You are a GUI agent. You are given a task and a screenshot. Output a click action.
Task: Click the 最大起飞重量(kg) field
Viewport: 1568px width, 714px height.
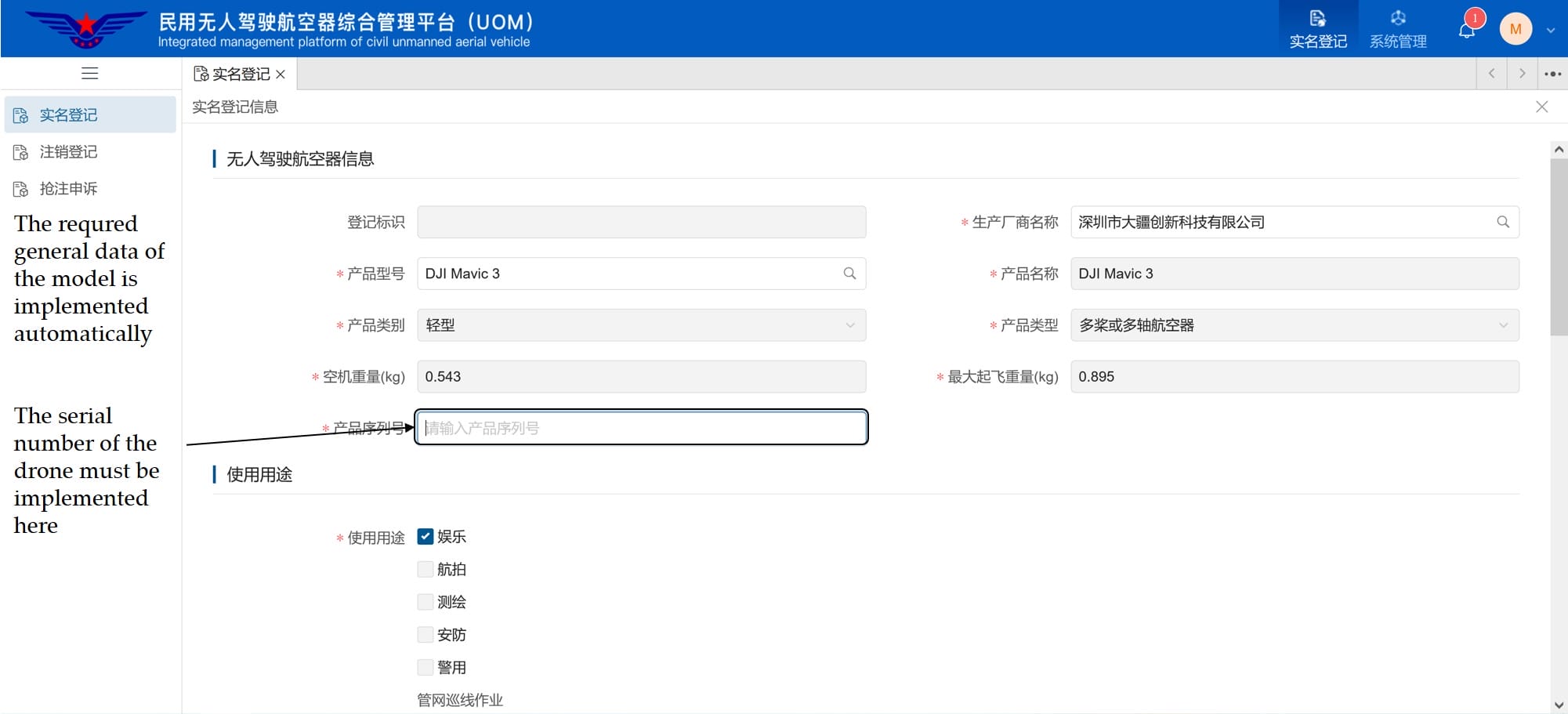click(1295, 376)
